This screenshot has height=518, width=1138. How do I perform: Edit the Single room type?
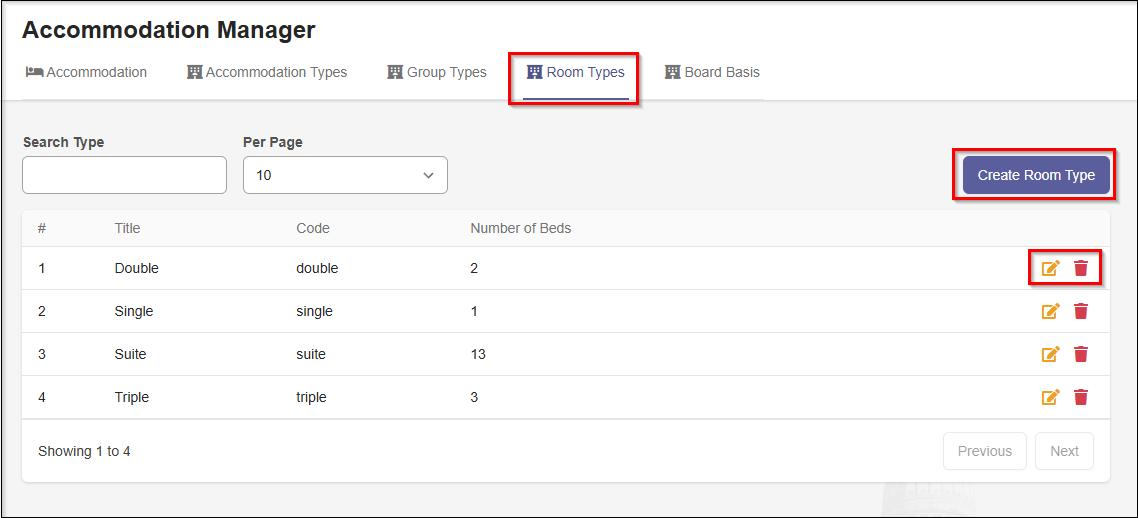1050,311
